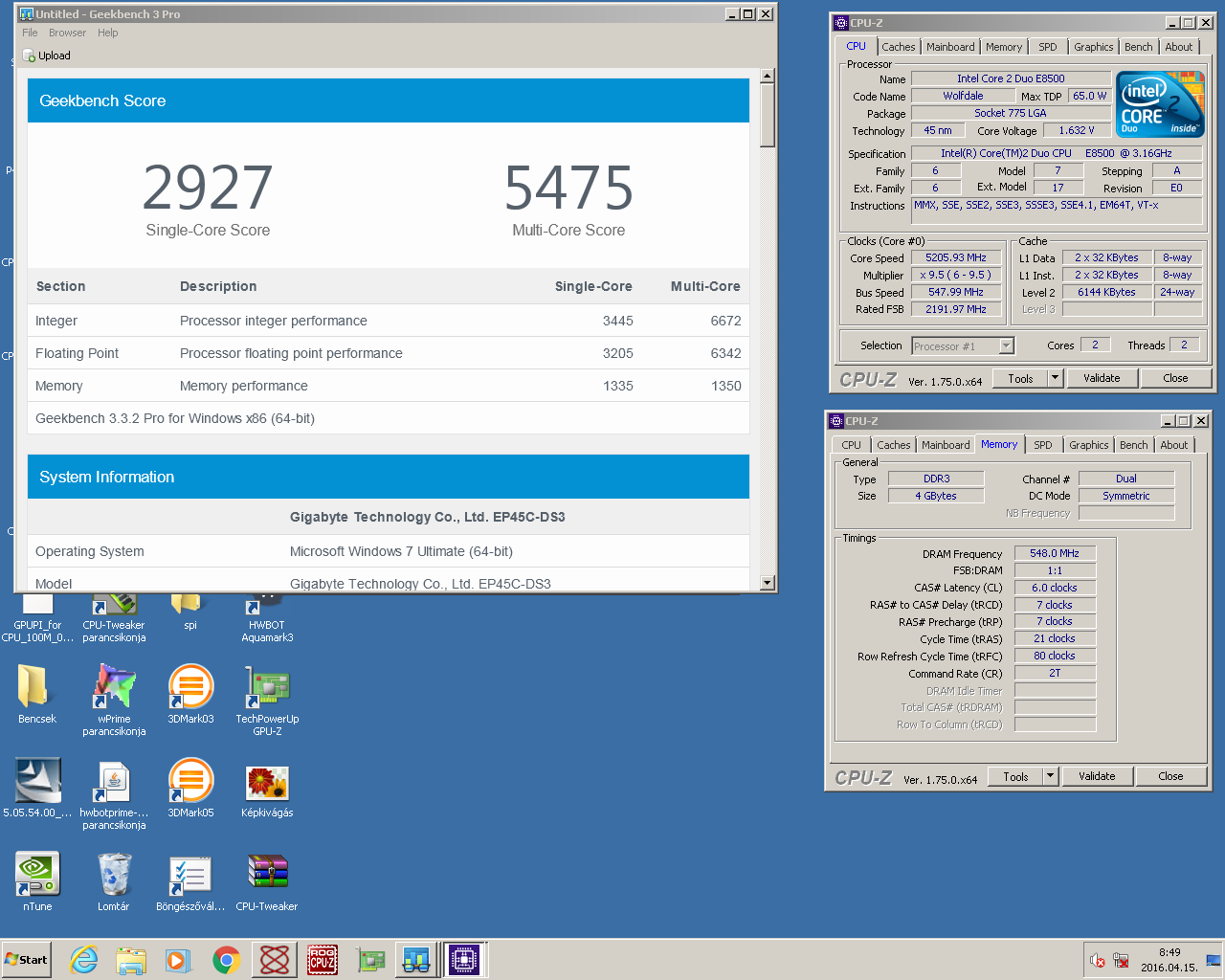
Task: Open the Browser menu in Geekbench
Action: pos(67,33)
